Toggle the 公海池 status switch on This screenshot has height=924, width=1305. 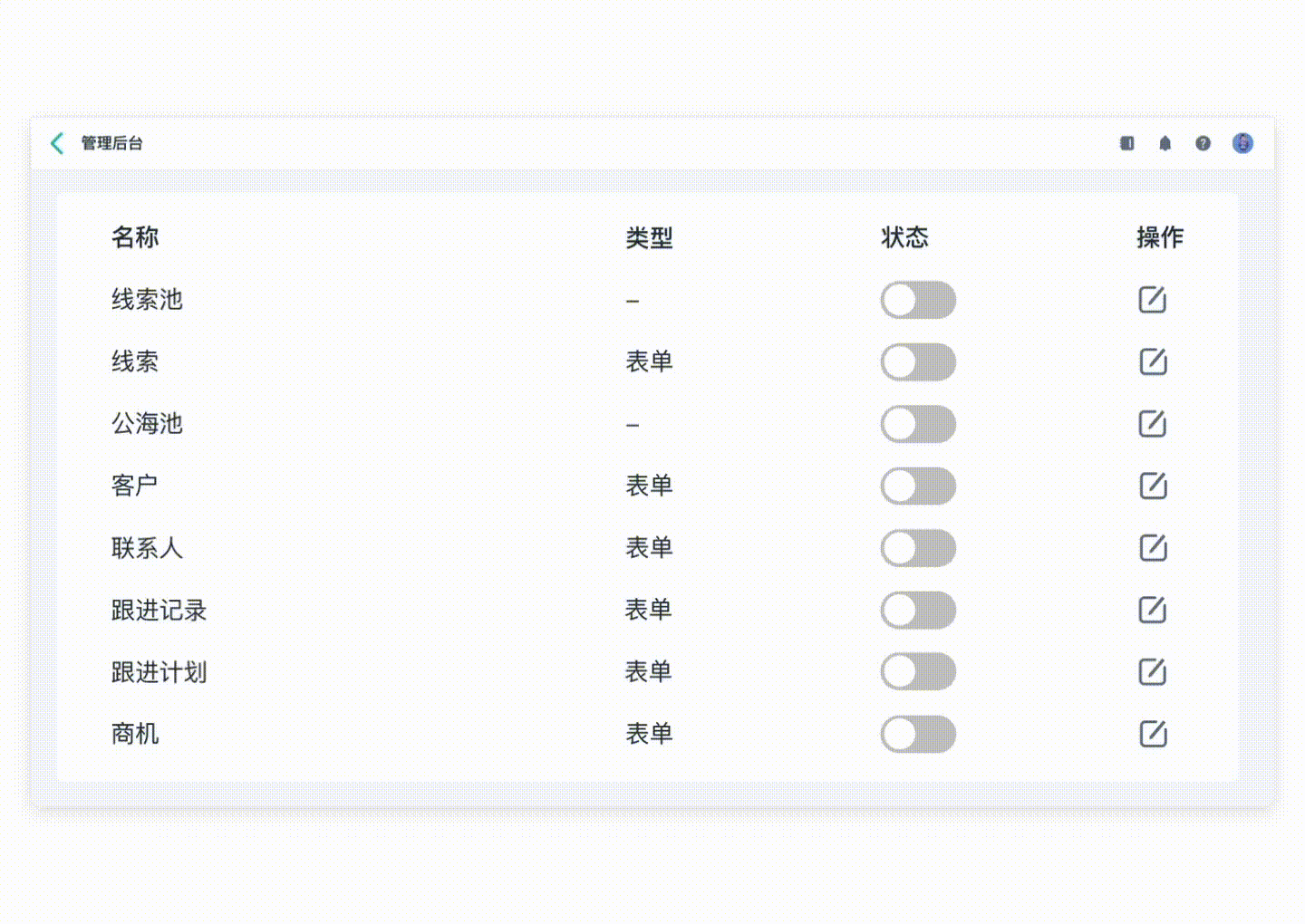tap(917, 423)
